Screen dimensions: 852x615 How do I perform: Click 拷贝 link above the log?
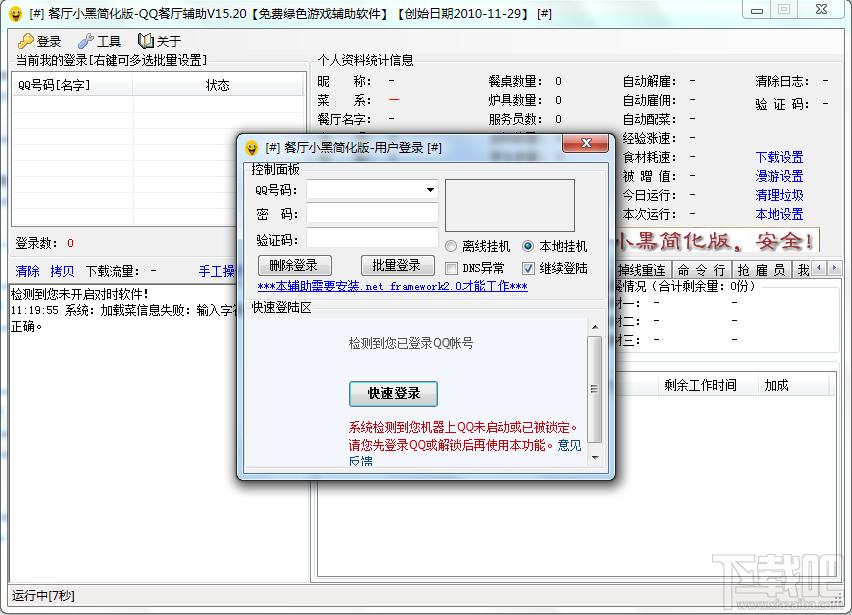tap(62, 271)
